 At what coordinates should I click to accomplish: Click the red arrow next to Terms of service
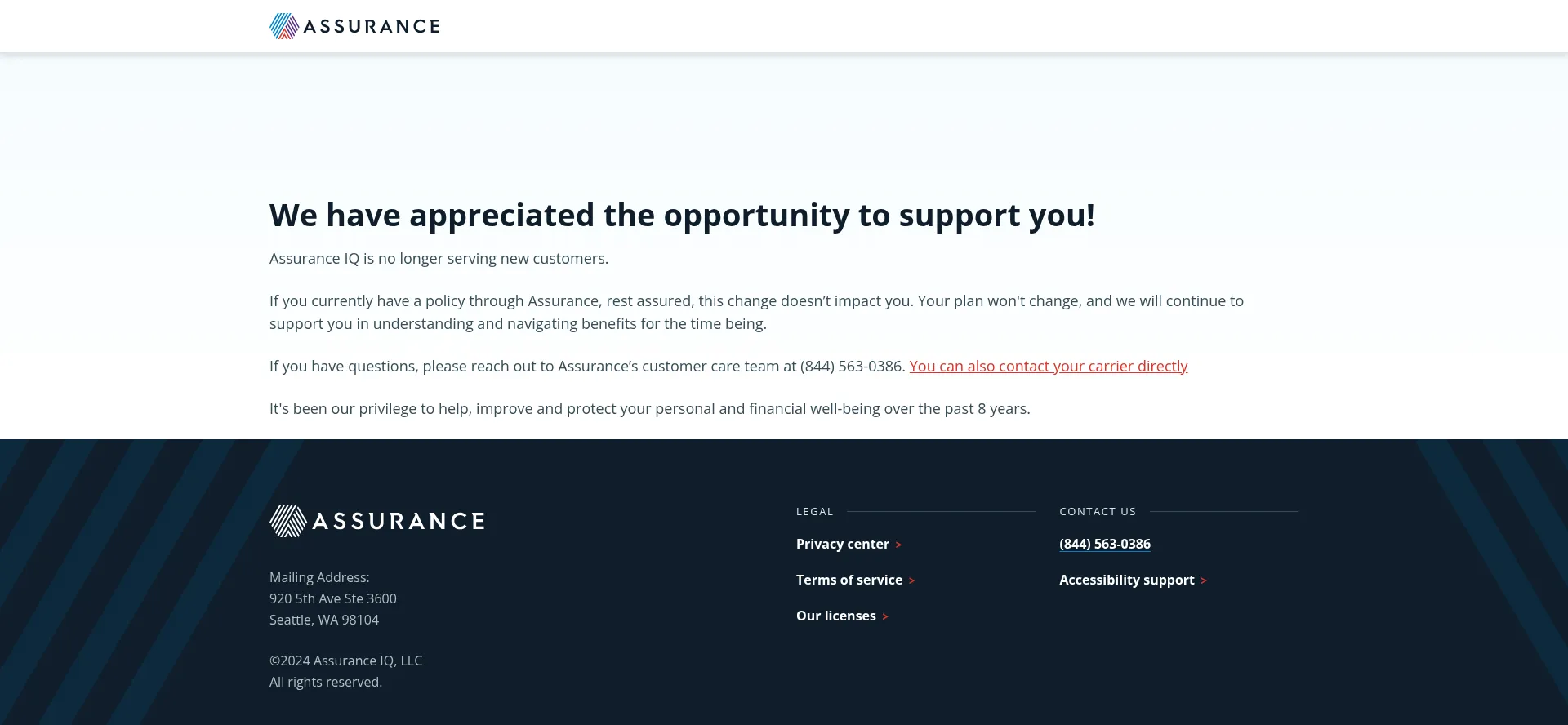point(911,581)
